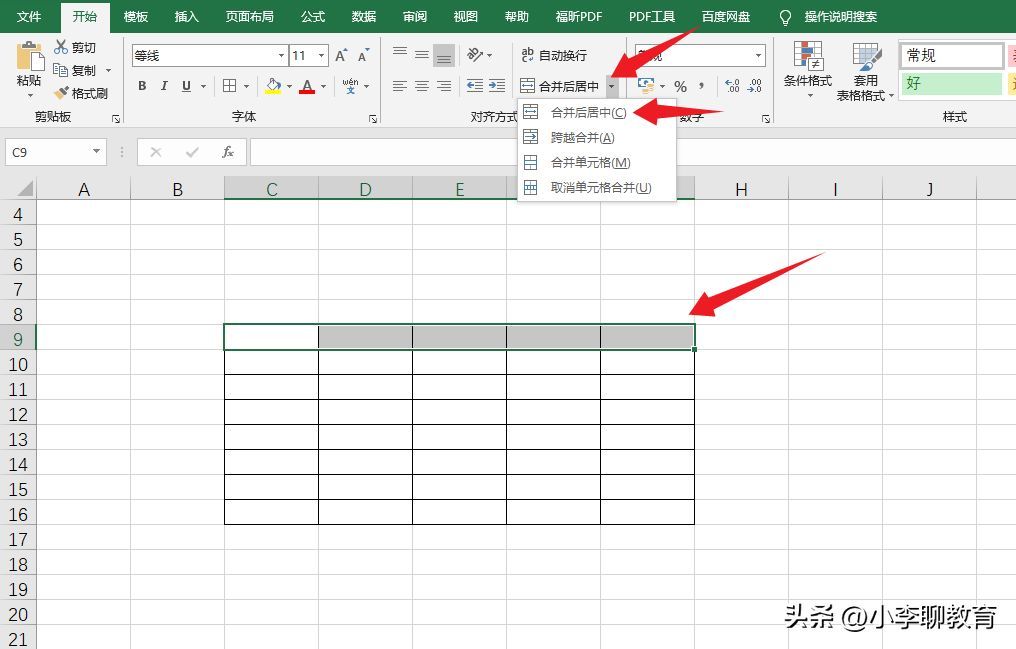Select the row 12 header
Image resolution: width=1016 pixels, height=649 pixels.
click(x=18, y=415)
